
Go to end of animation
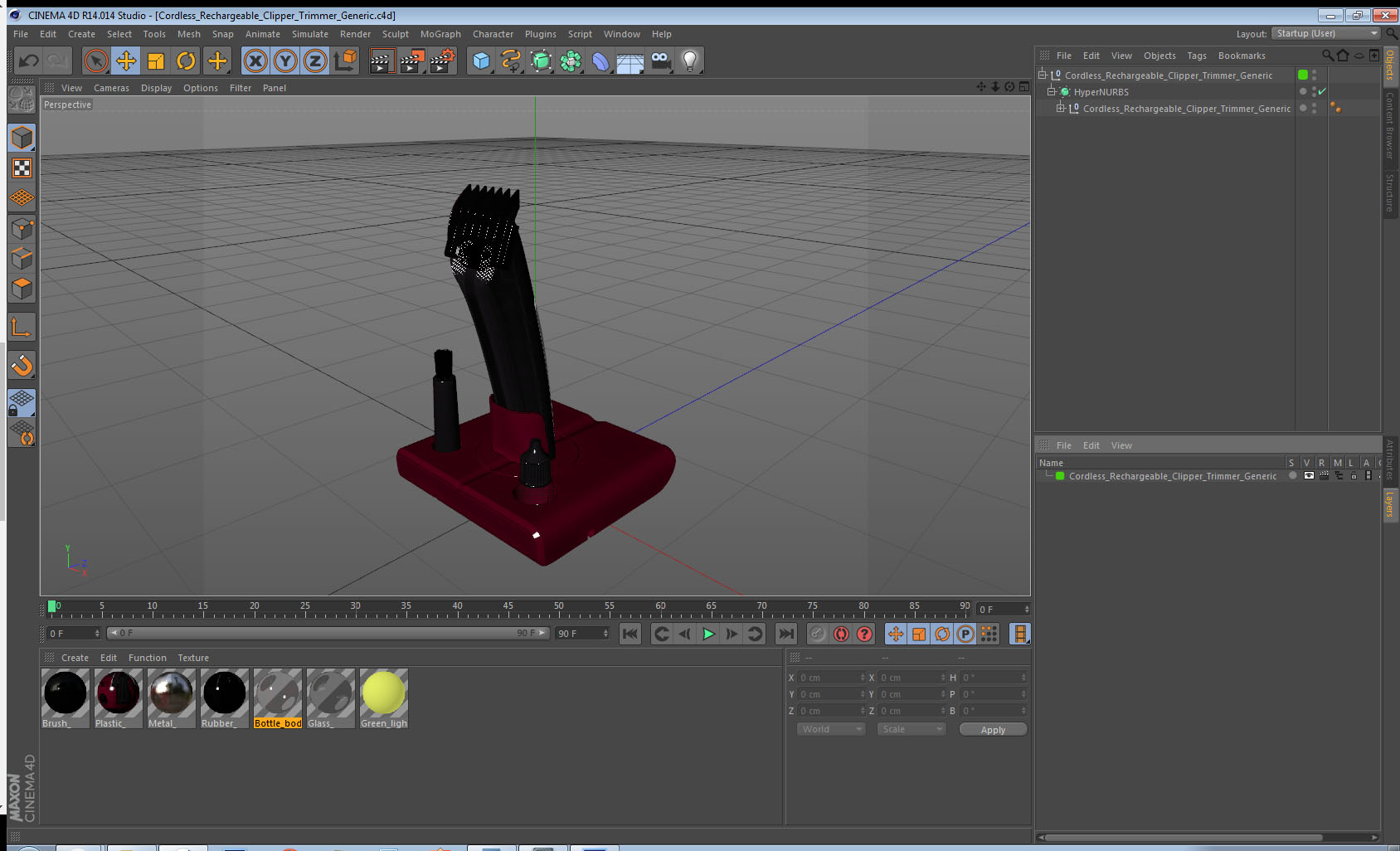785,634
